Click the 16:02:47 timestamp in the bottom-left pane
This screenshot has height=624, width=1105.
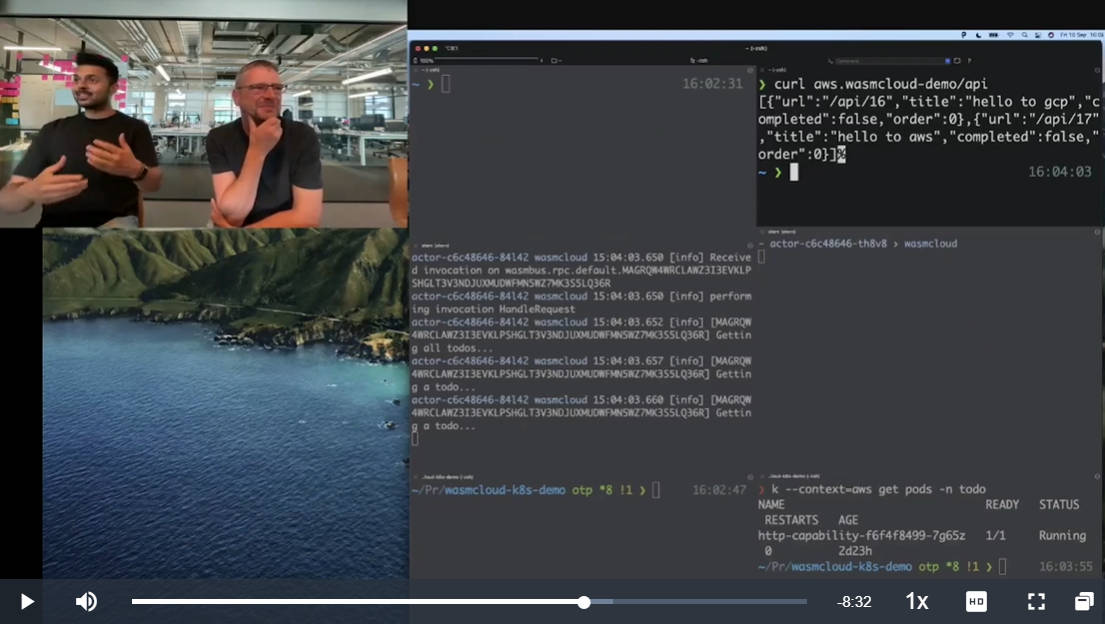coord(719,489)
